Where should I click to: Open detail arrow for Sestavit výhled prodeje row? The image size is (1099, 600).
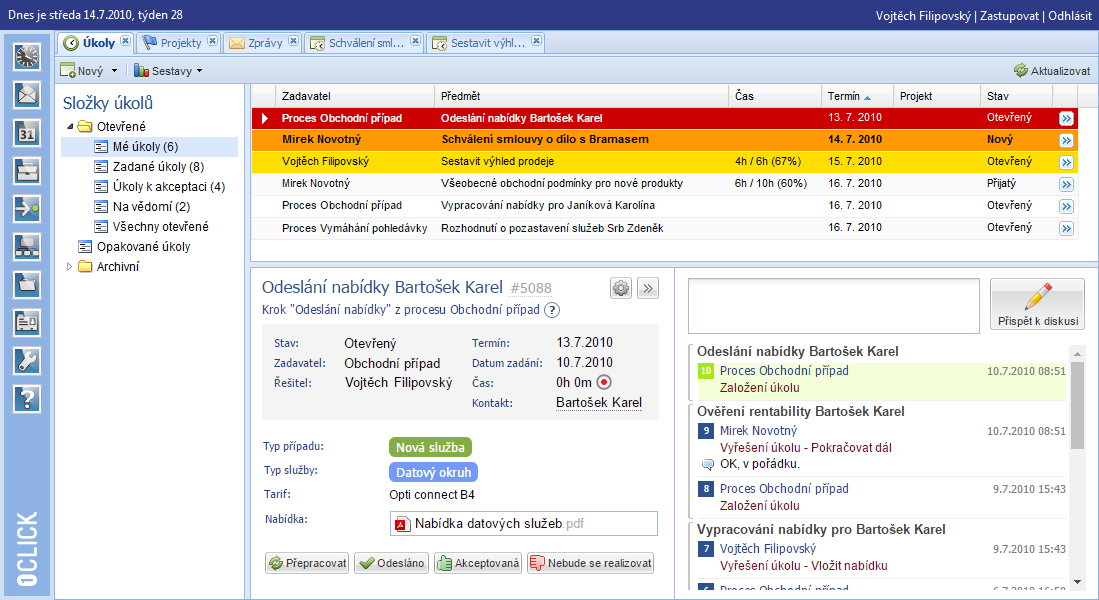click(1066, 163)
